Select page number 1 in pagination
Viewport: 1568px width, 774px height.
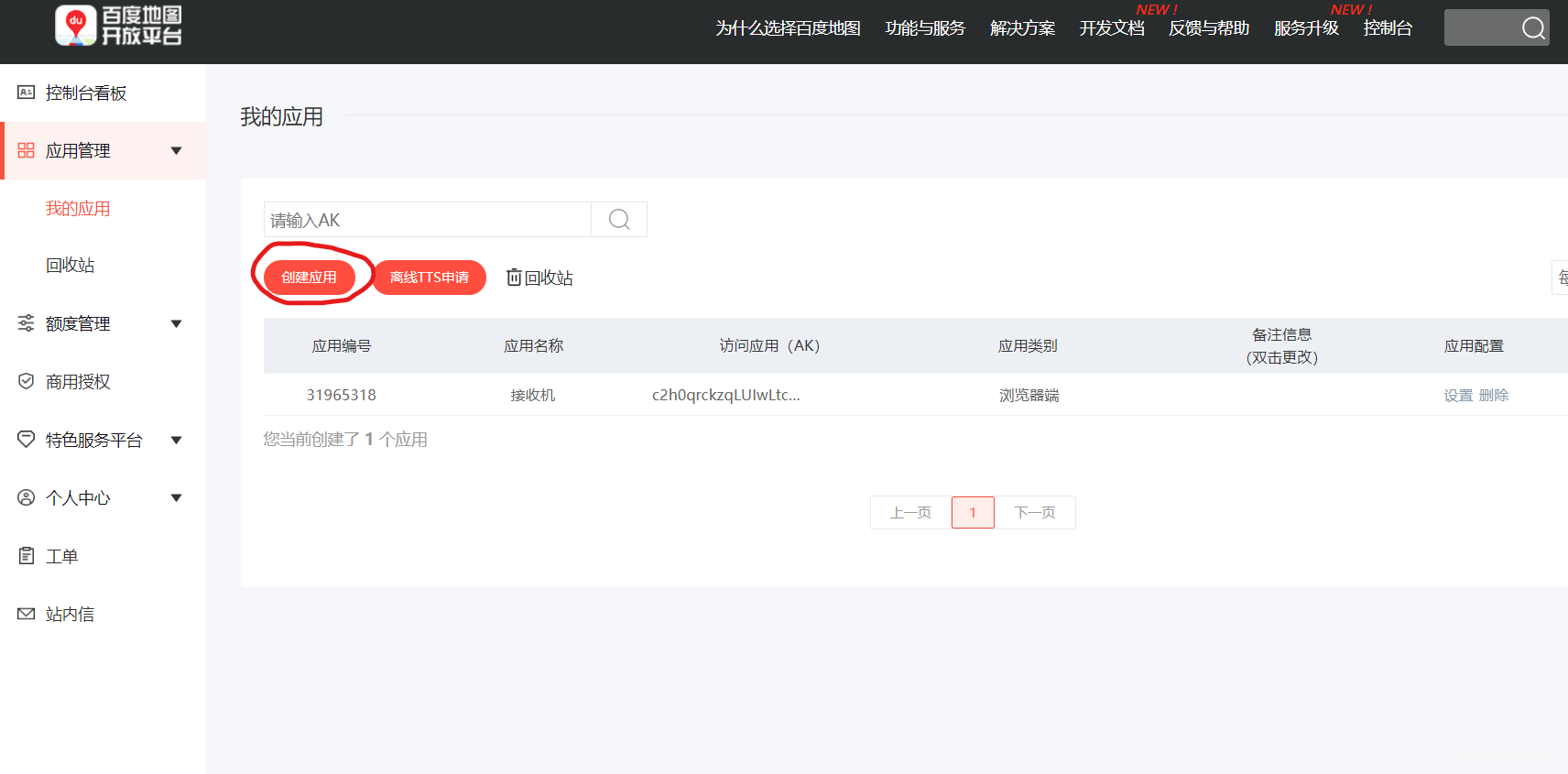(x=973, y=512)
